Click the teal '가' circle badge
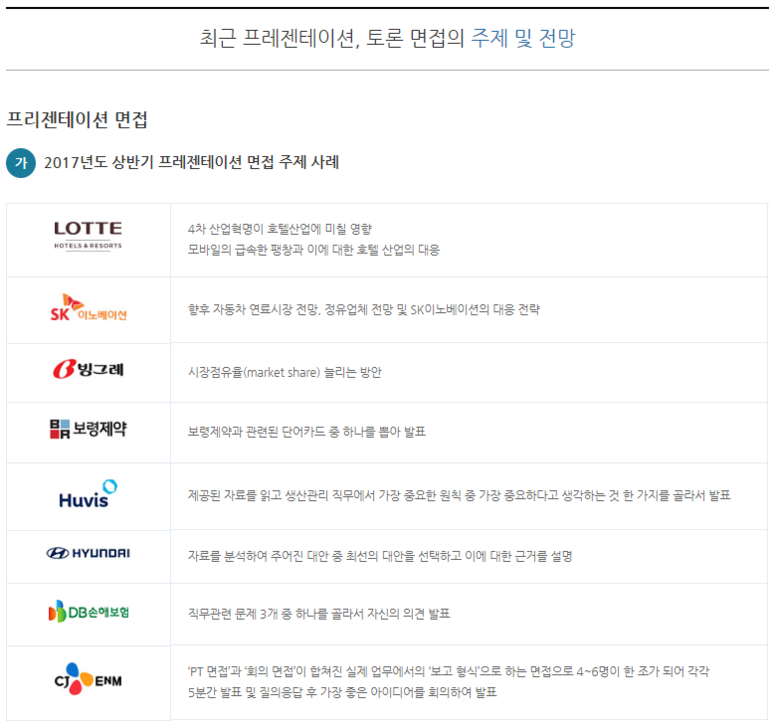This screenshot has width=773, height=726. click(x=21, y=163)
